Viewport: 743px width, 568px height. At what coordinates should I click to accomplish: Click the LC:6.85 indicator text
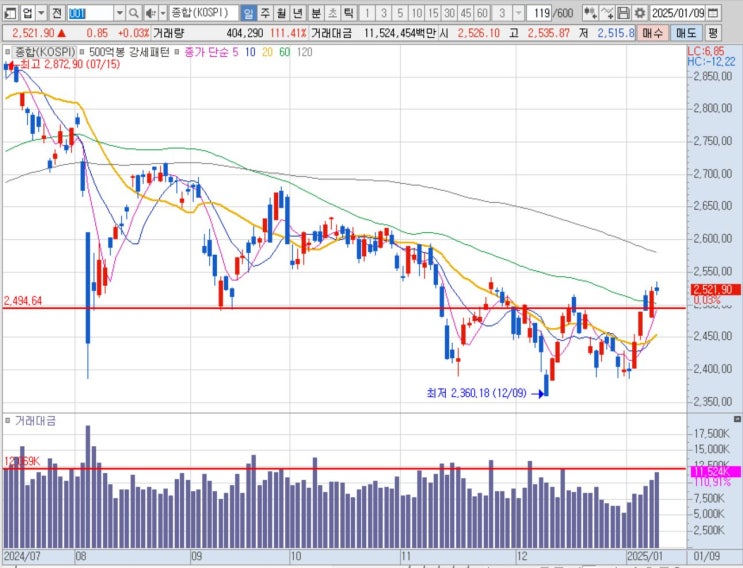pyautogui.click(x=706, y=51)
